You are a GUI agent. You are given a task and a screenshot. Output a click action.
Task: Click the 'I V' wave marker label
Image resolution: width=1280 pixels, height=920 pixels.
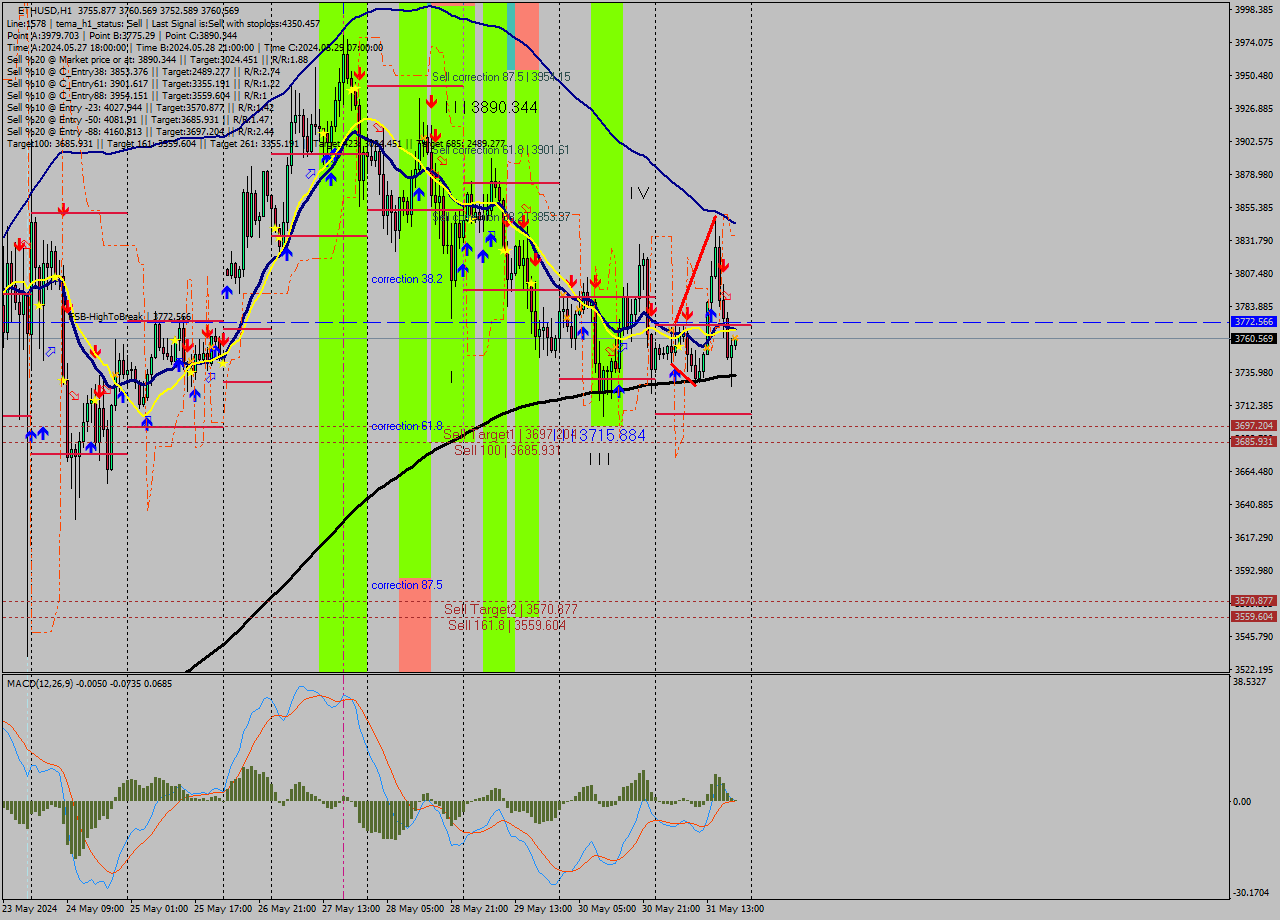point(640,192)
